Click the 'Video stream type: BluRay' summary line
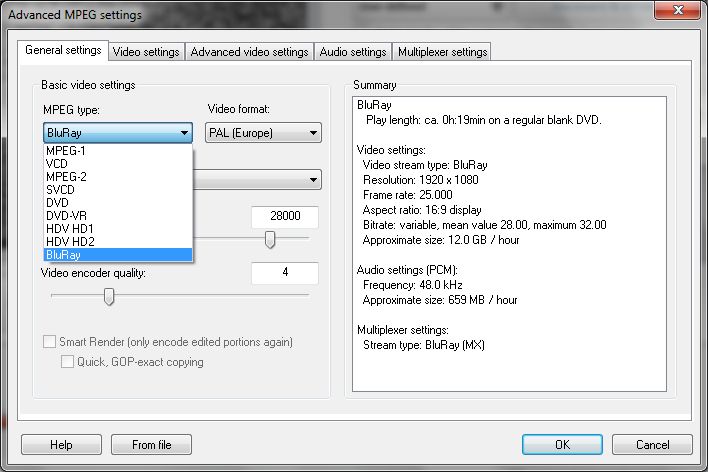This screenshot has width=708, height=472. pos(425,165)
